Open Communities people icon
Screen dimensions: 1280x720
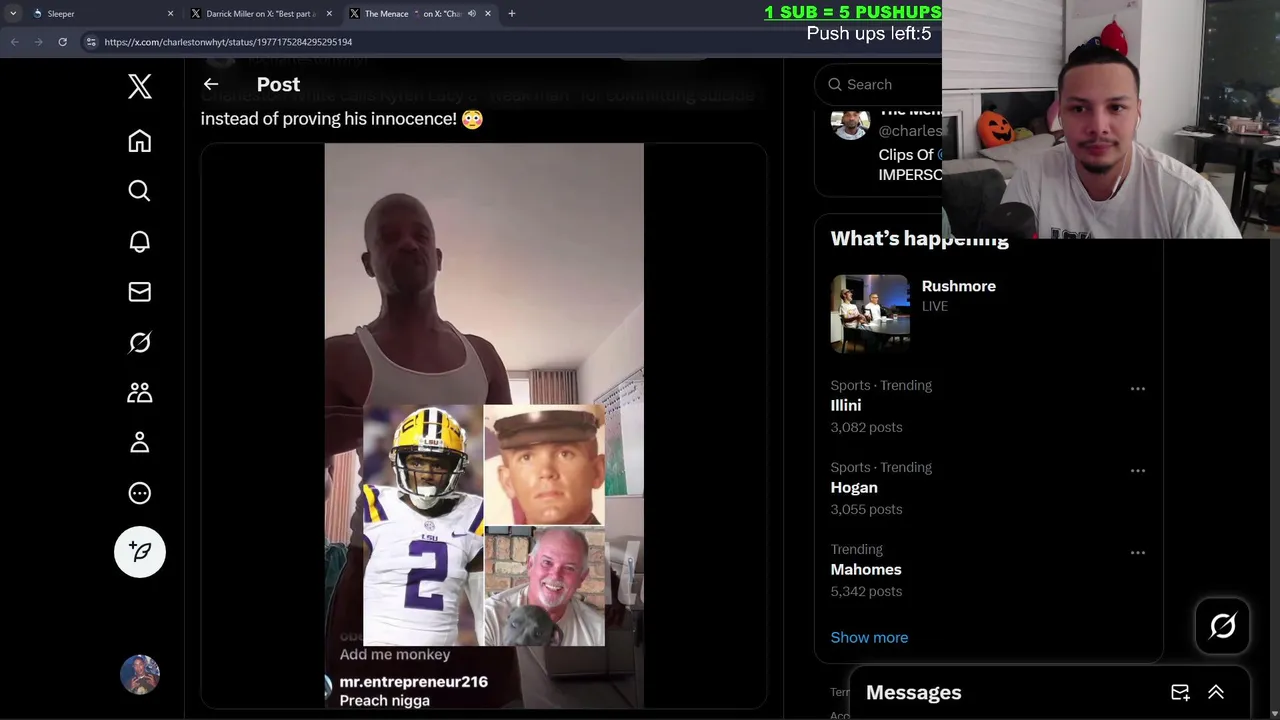coord(140,392)
